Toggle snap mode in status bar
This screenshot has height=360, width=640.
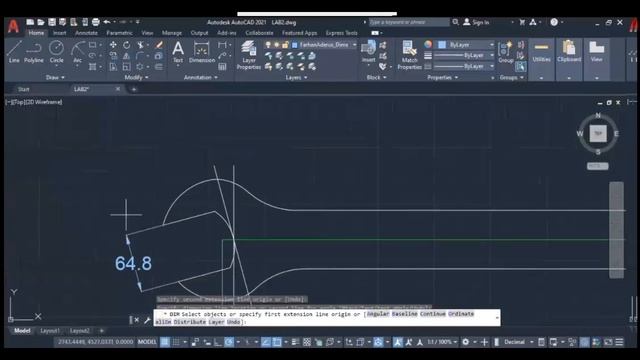tap(176, 342)
